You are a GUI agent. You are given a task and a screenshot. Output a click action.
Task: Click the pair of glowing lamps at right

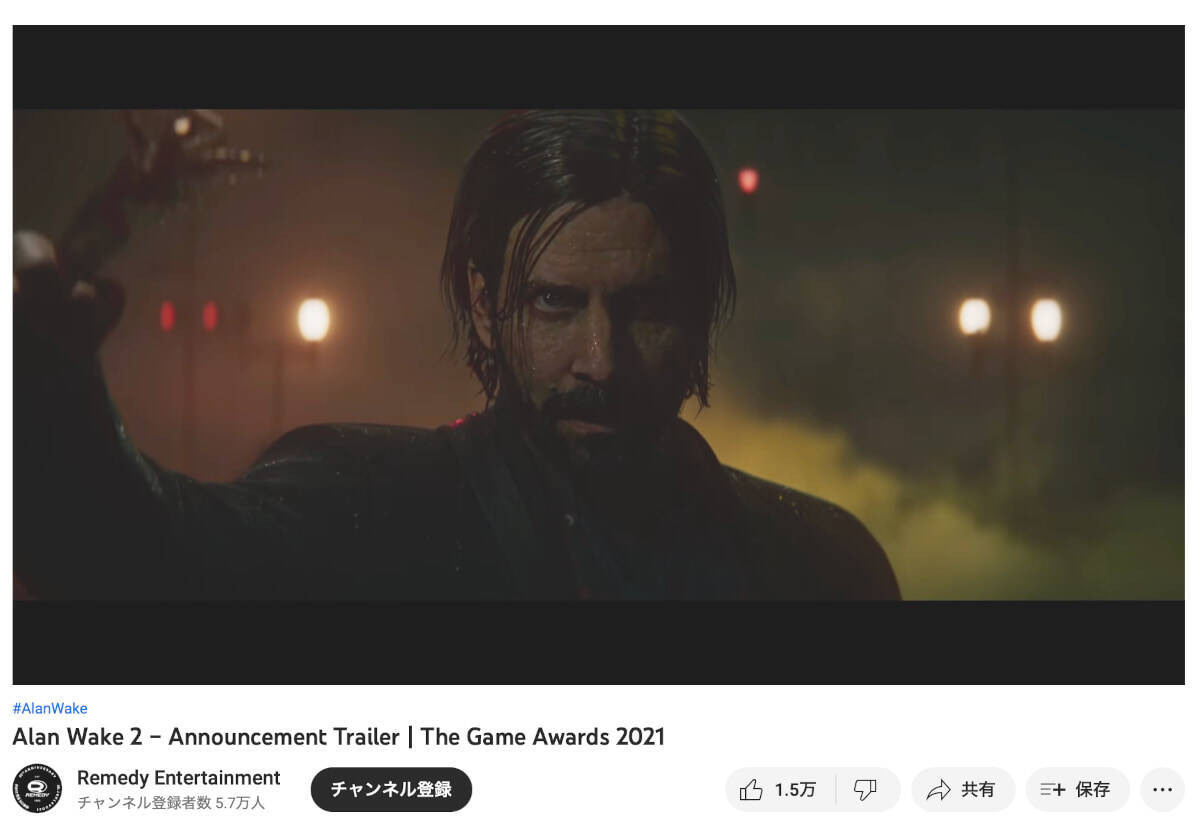[x=1010, y=318]
